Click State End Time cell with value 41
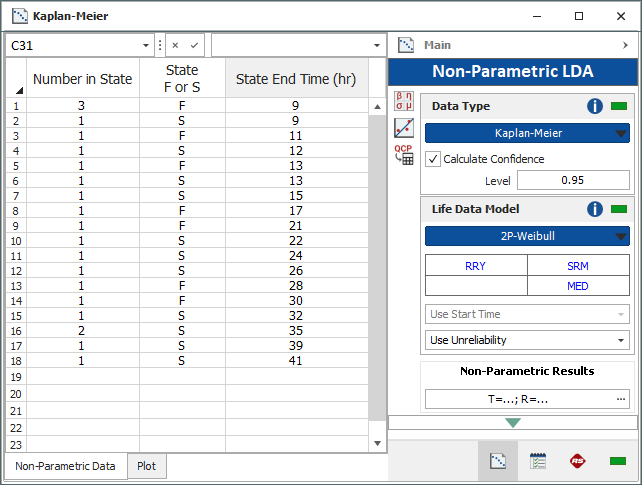Image resolution: width=642 pixels, height=485 pixels. pos(296,361)
